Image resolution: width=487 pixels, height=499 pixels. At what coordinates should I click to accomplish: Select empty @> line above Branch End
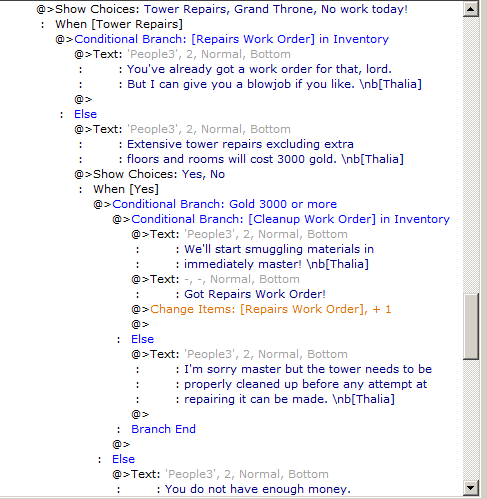[140, 414]
